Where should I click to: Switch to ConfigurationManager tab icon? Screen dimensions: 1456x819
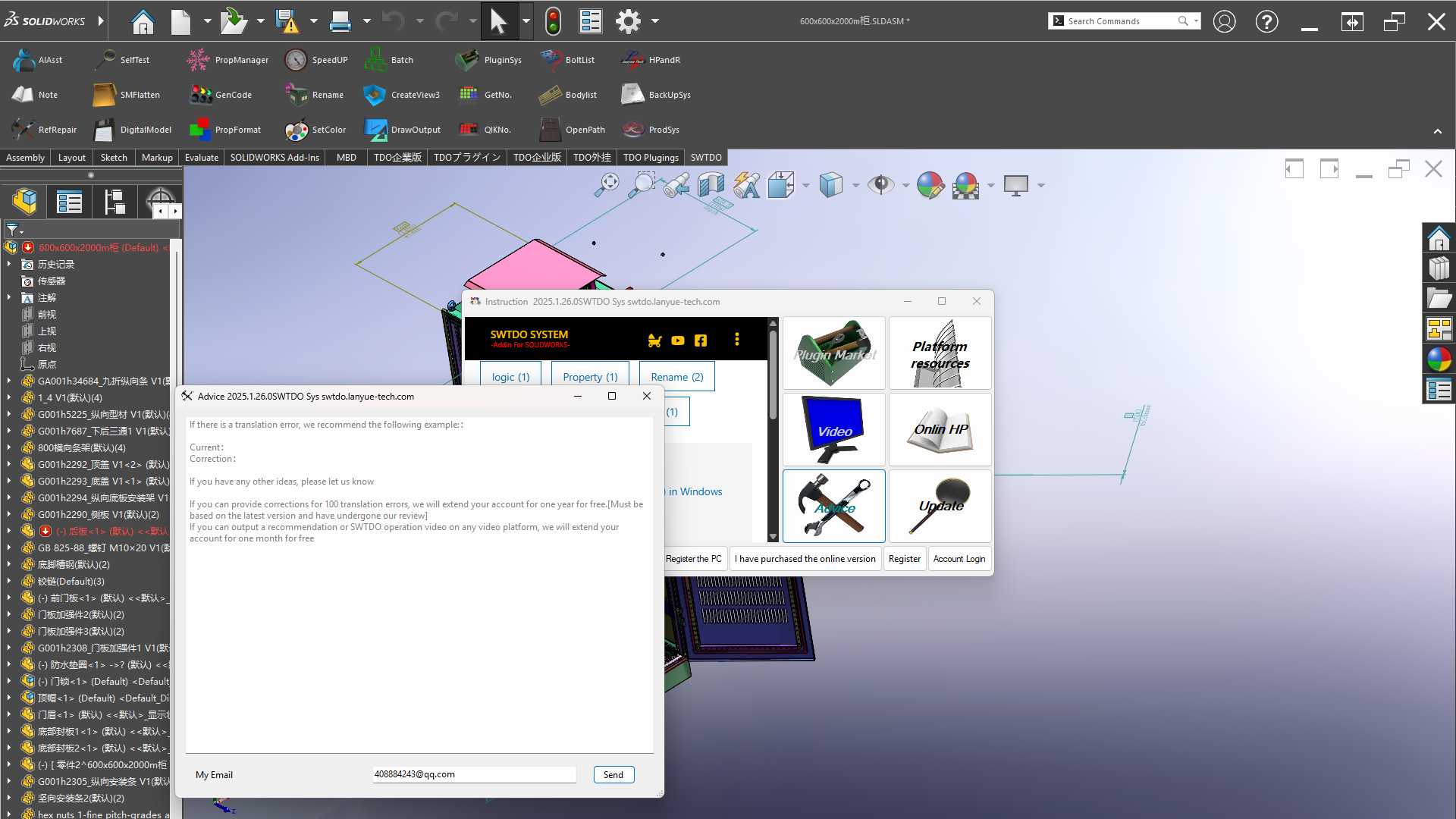(x=115, y=202)
